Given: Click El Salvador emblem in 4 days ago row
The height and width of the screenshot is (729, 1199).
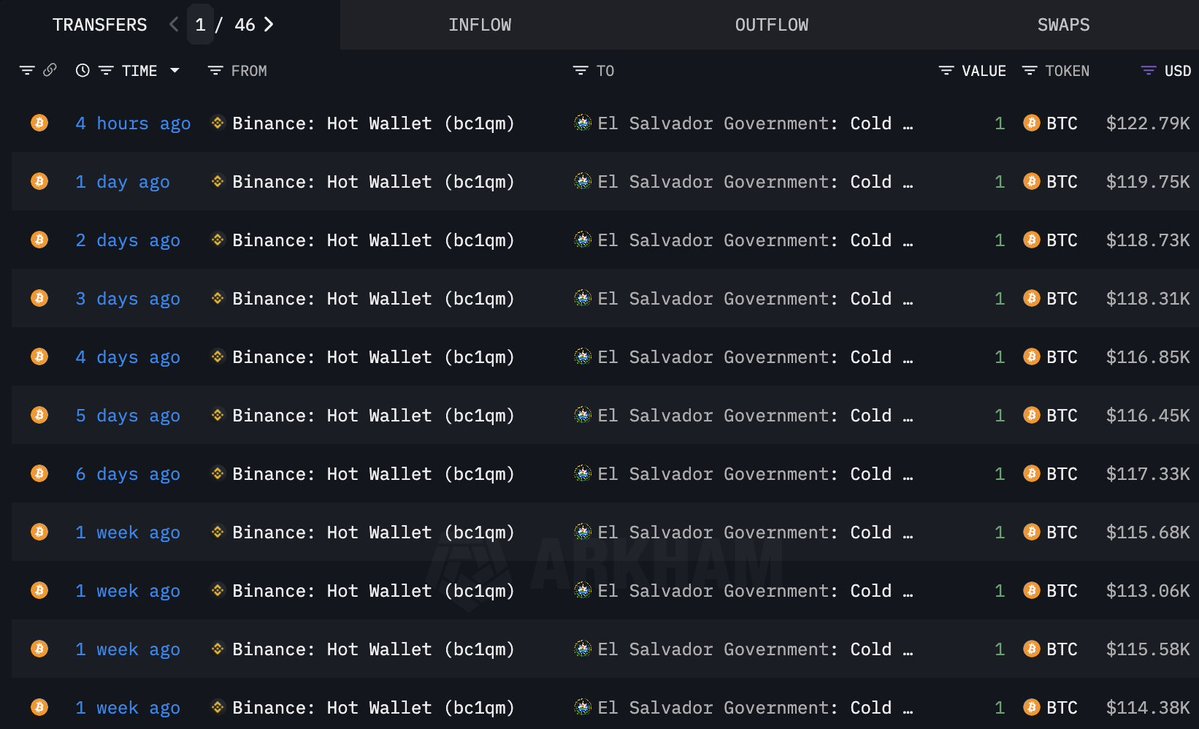Looking at the screenshot, I should [583, 356].
